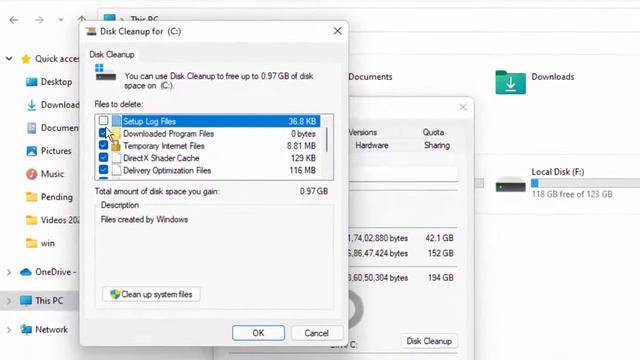Click Clean up system files button
This screenshot has height=360, width=640.
[151, 294]
